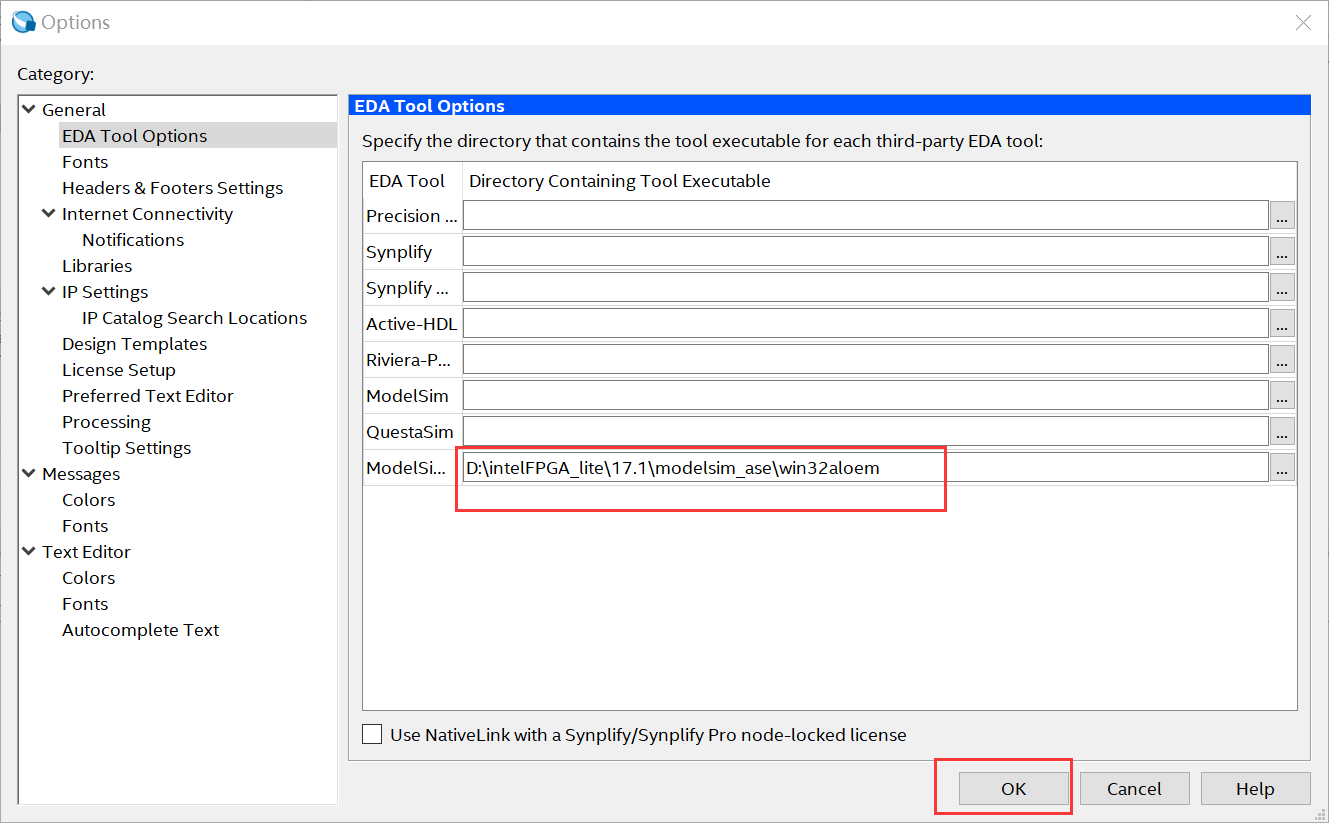
Task: Collapse the Text Editor category
Action: coord(29,551)
